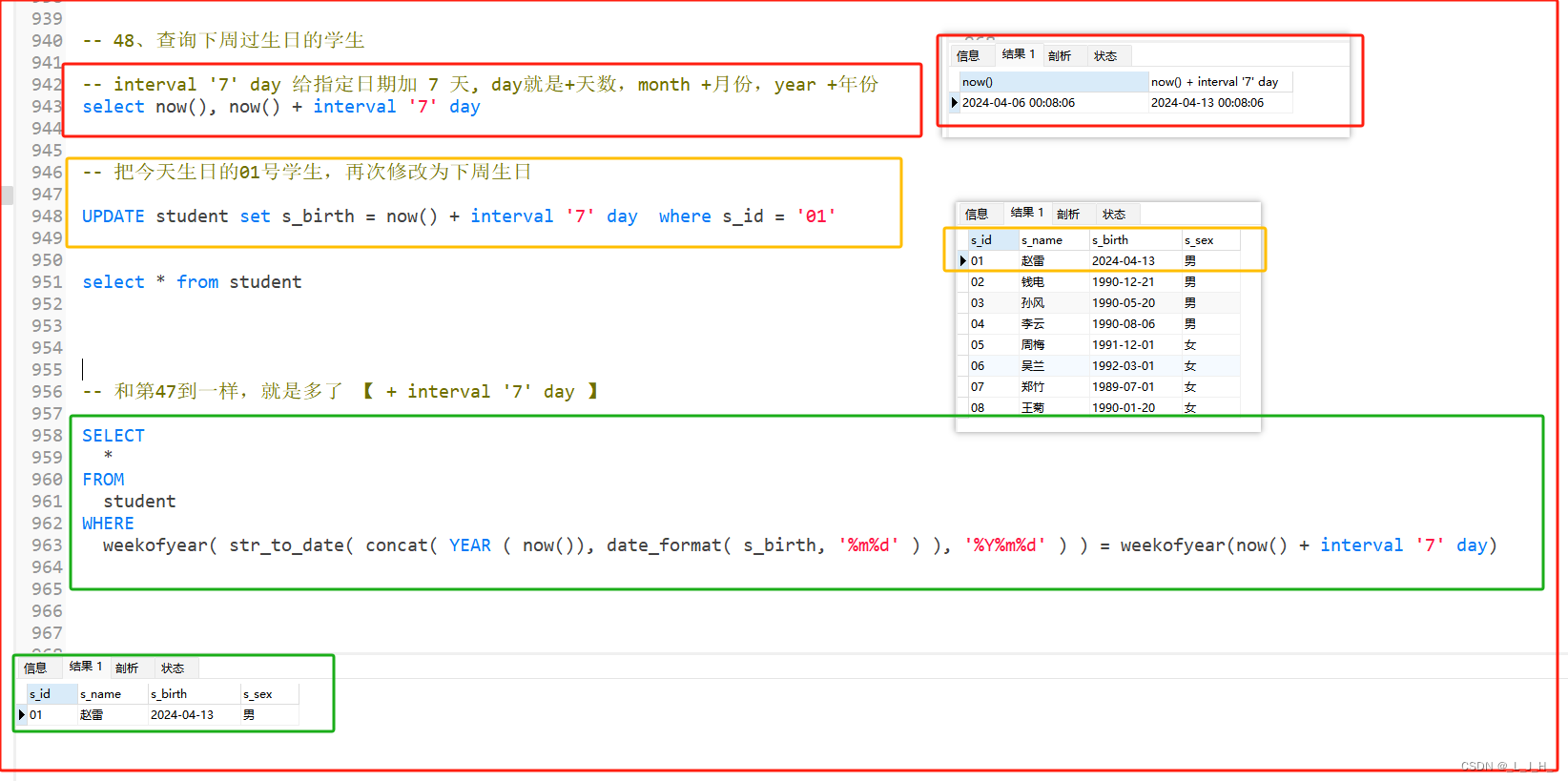Select 结果 1 tab above the eight-row student table
This screenshot has width=1568, height=781.
click(1027, 213)
